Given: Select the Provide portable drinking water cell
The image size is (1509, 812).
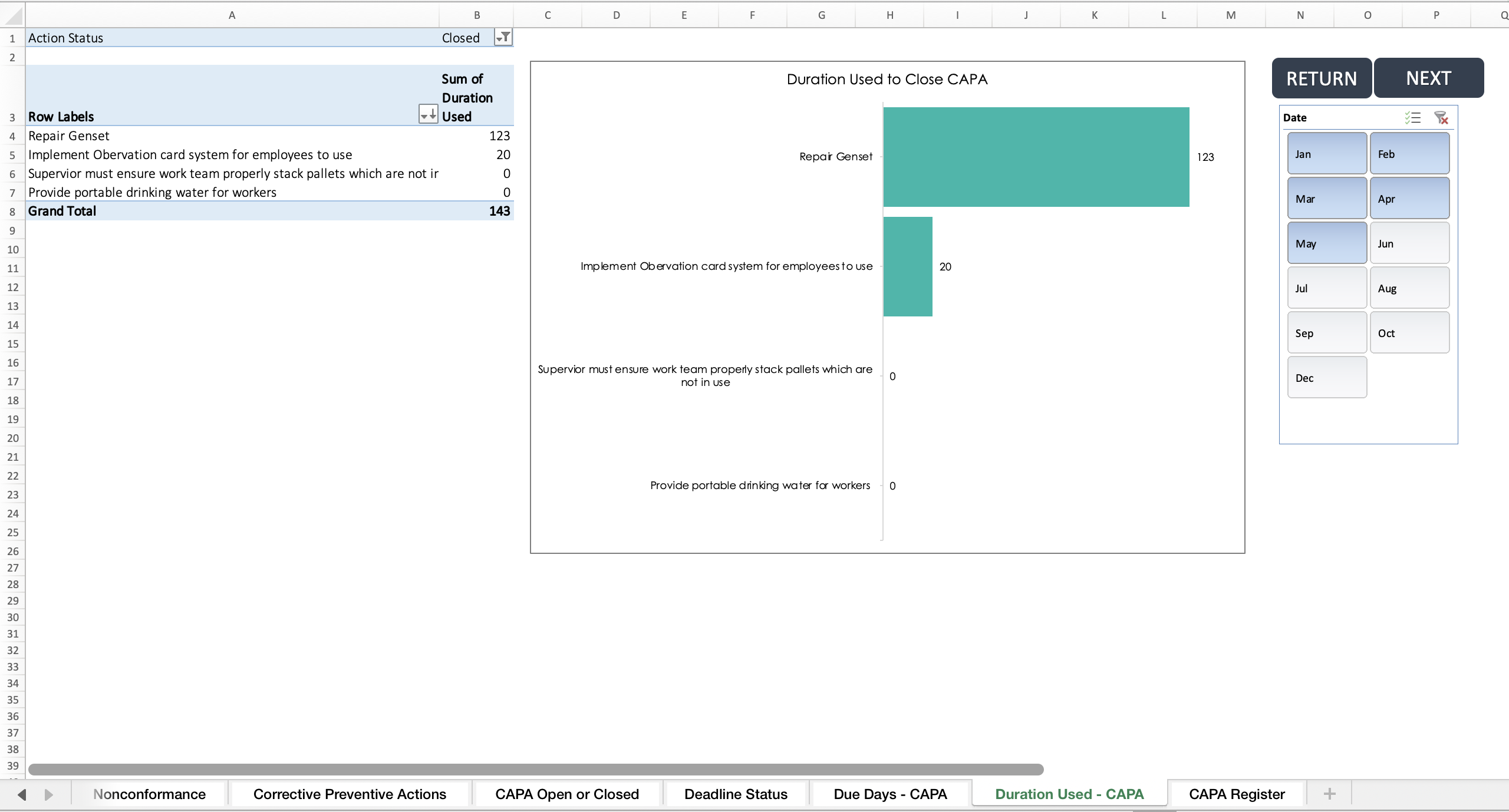Looking at the screenshot, I should coord(232,192).
